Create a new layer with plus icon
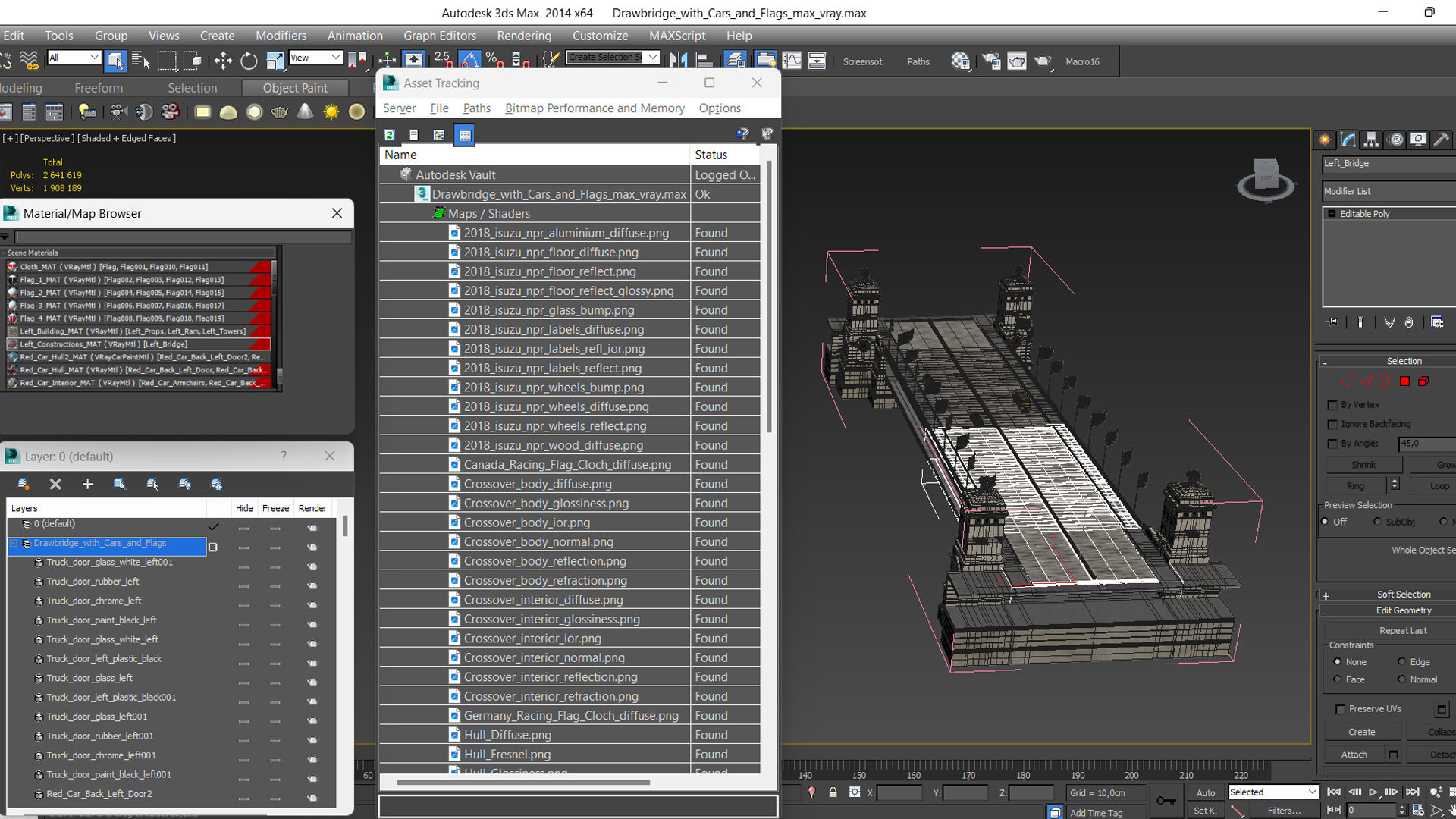1456x819 pixels. pyautogui.click(x=87, y=484)
